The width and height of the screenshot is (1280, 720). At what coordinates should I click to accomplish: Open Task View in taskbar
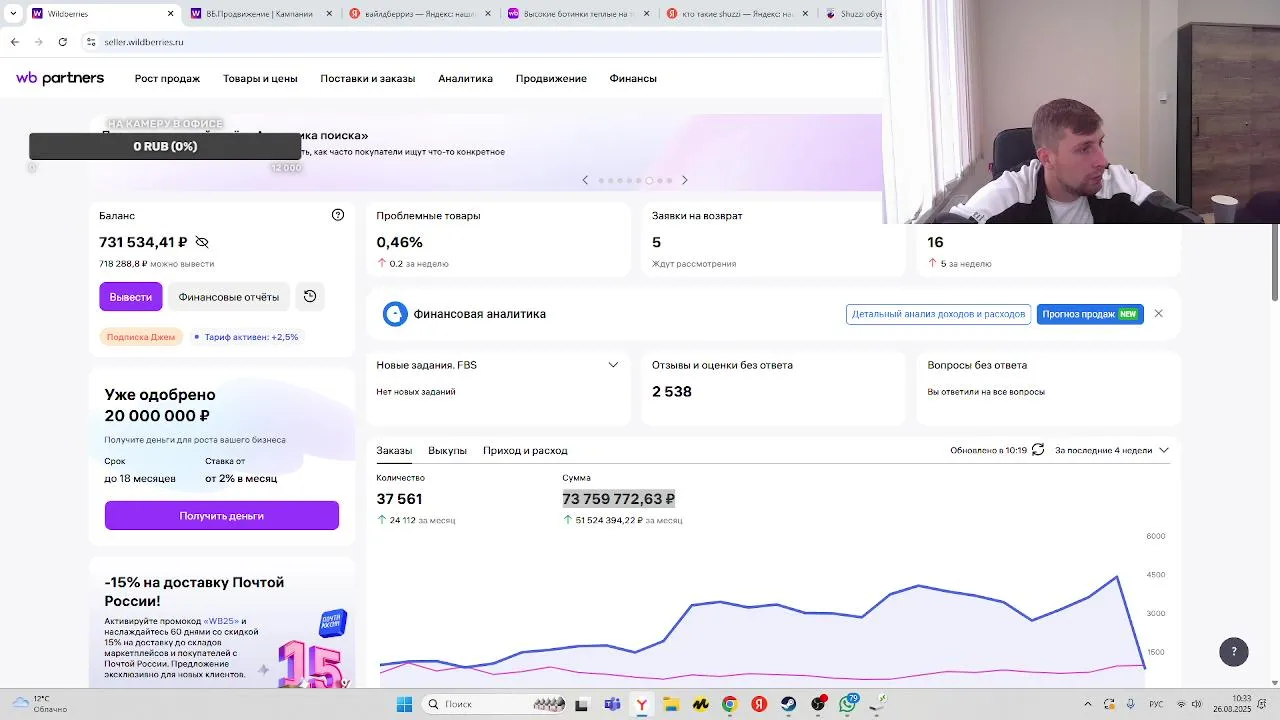click(582, 704)
